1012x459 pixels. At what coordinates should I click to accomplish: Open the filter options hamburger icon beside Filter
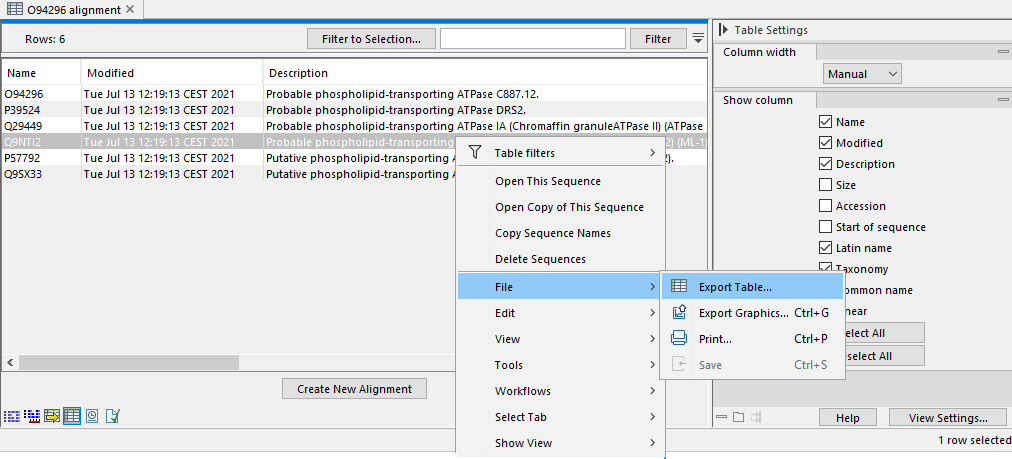[x=698, y=38]
